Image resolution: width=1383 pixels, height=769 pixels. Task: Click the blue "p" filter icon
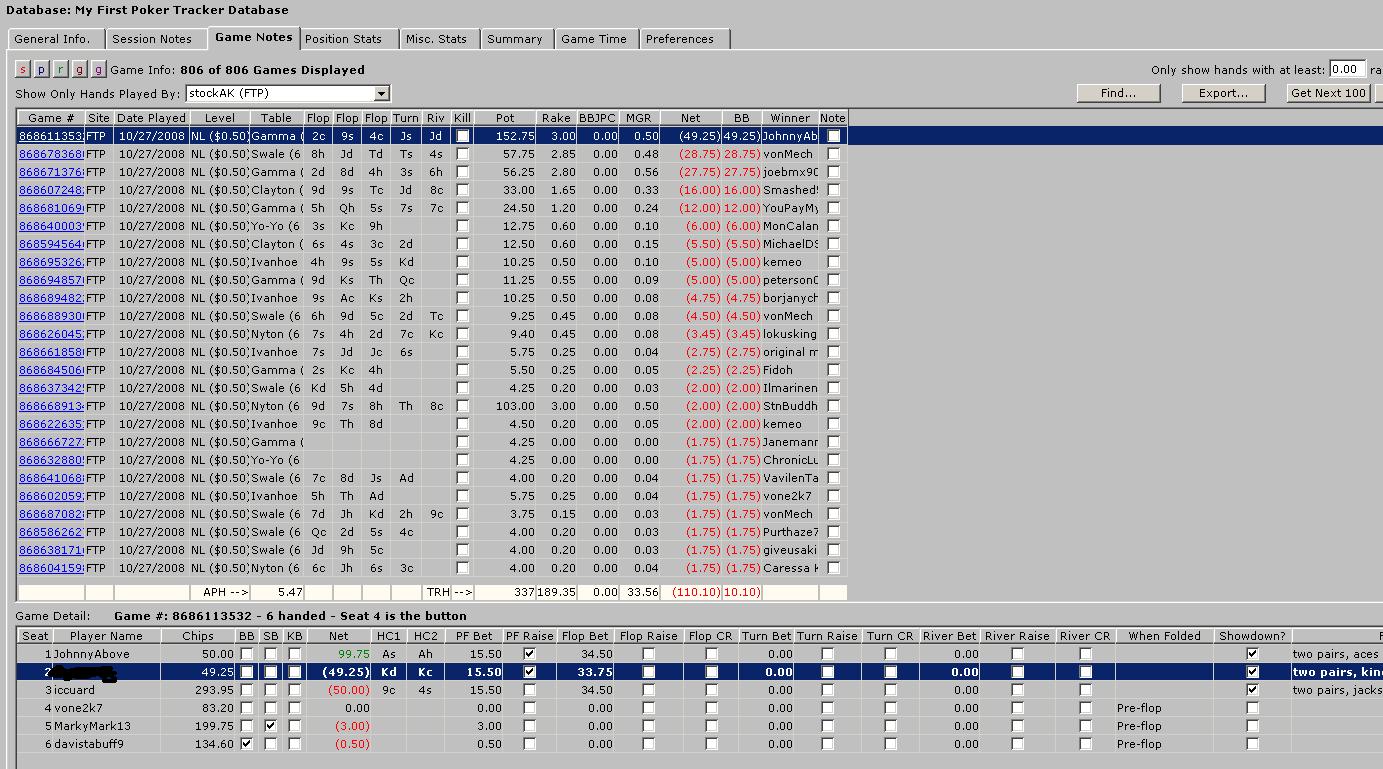(41, 70)
